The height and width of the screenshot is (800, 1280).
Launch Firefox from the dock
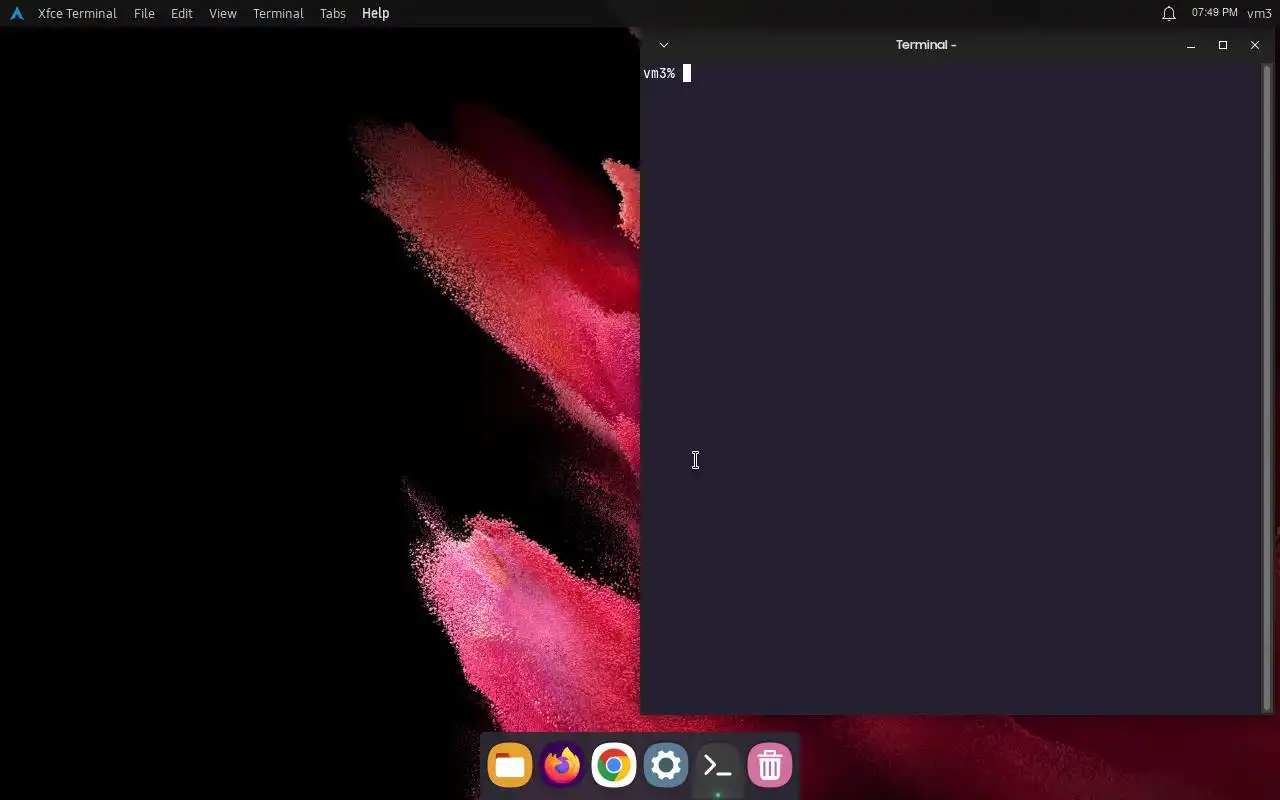point(562,766)
